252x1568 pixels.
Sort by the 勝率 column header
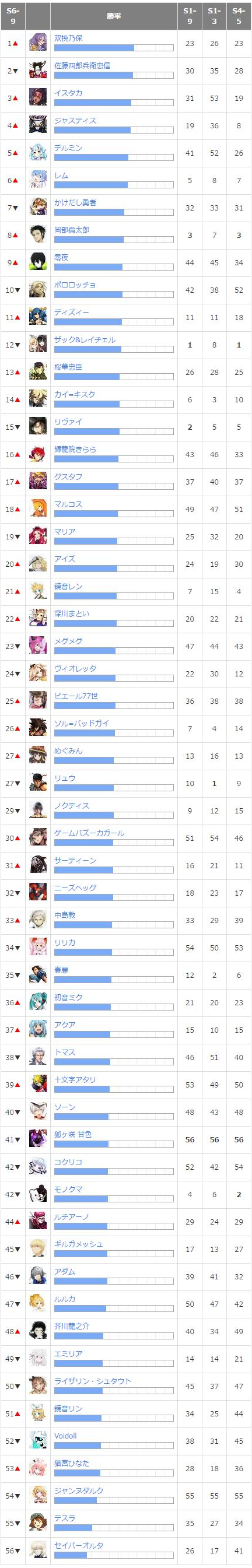point(114,16)
